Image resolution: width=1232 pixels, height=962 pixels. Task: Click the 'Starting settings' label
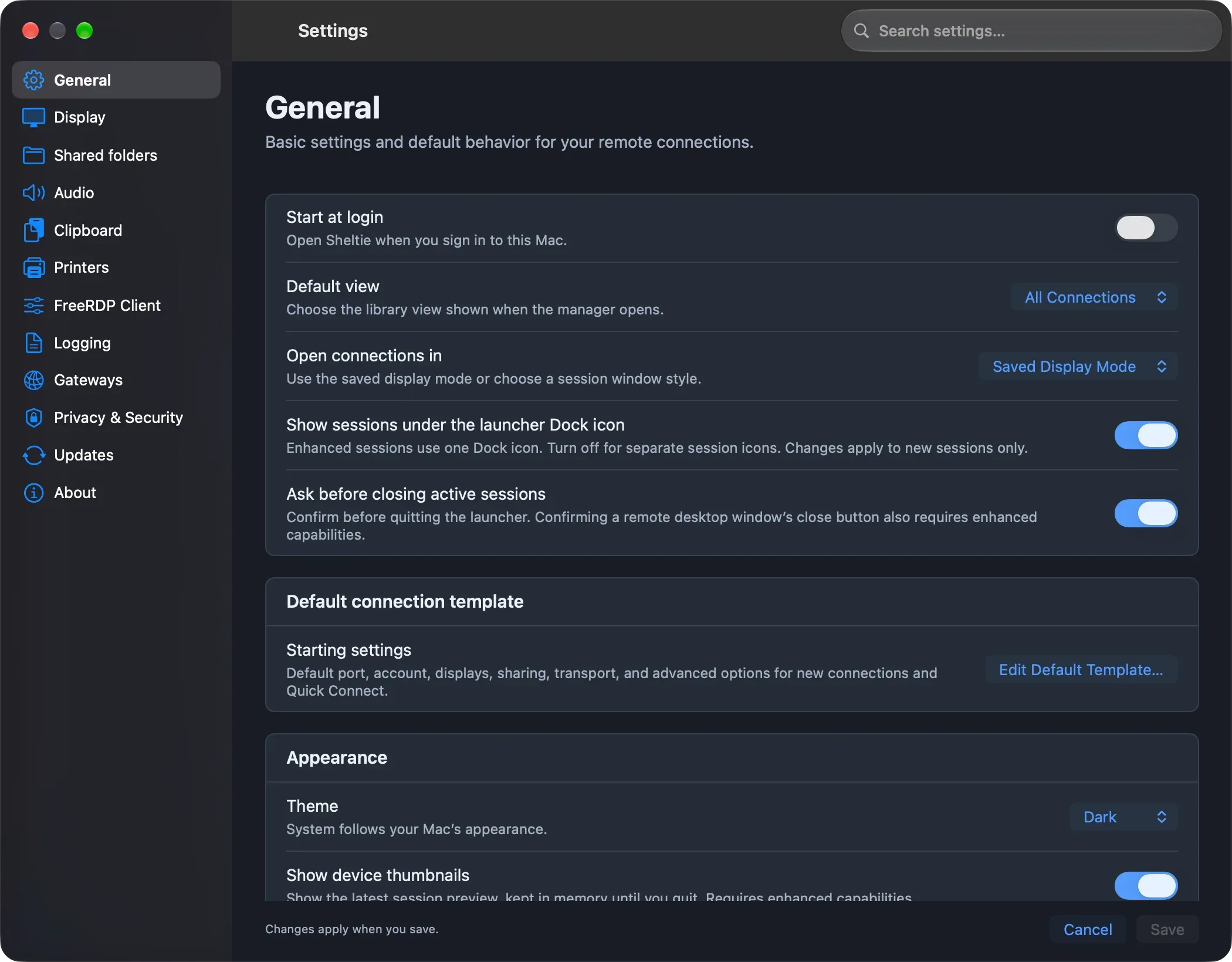[x=348, y=650]
